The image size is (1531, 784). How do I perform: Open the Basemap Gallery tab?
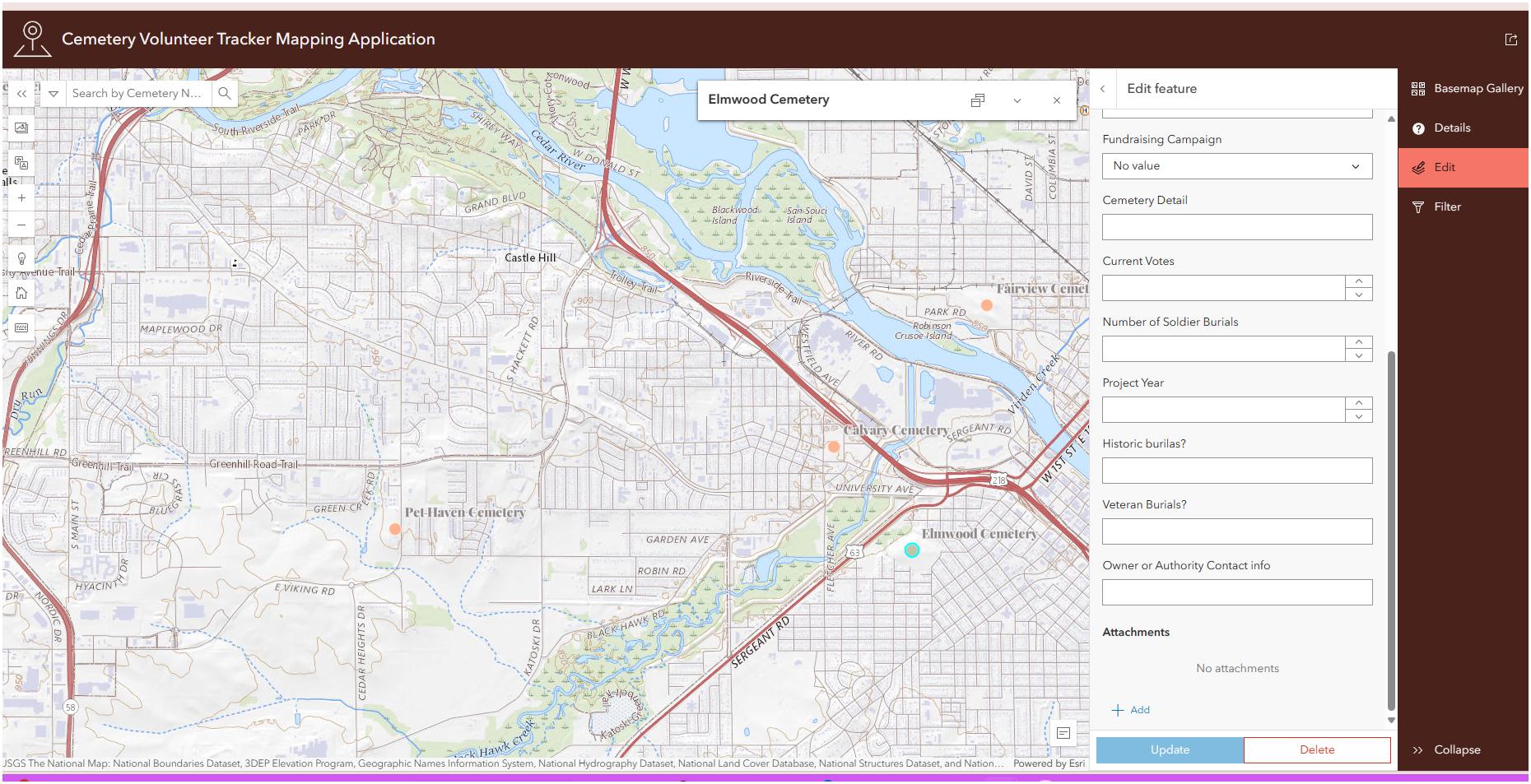pos(1464,89)
